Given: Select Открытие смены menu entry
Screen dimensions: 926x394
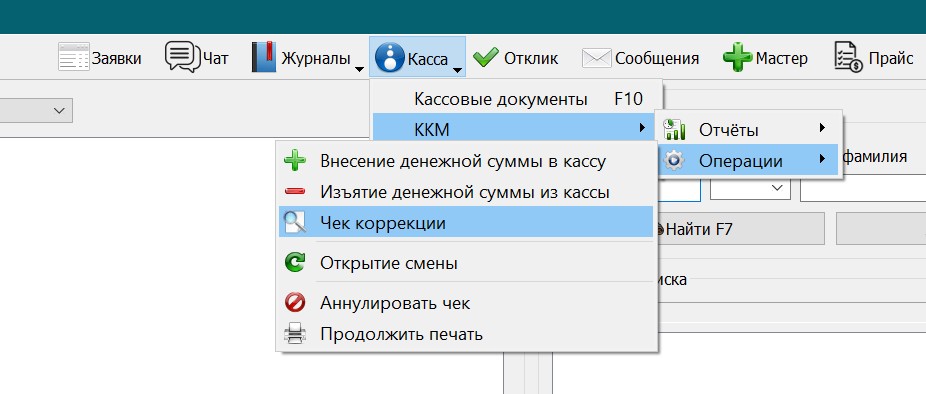Looking at the screenshot, I should pos(466,262).
